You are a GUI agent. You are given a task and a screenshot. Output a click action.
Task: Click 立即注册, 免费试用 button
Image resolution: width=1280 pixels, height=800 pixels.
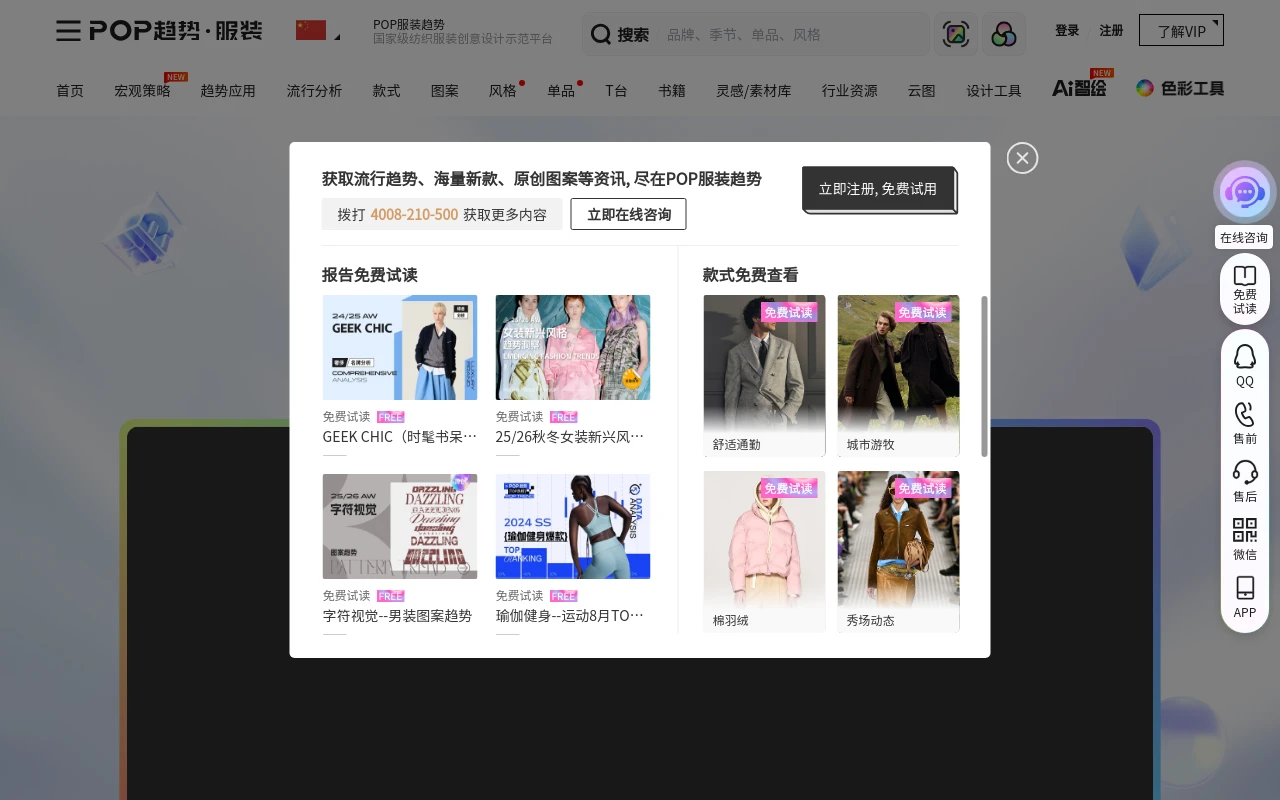[x=878, y=188]
